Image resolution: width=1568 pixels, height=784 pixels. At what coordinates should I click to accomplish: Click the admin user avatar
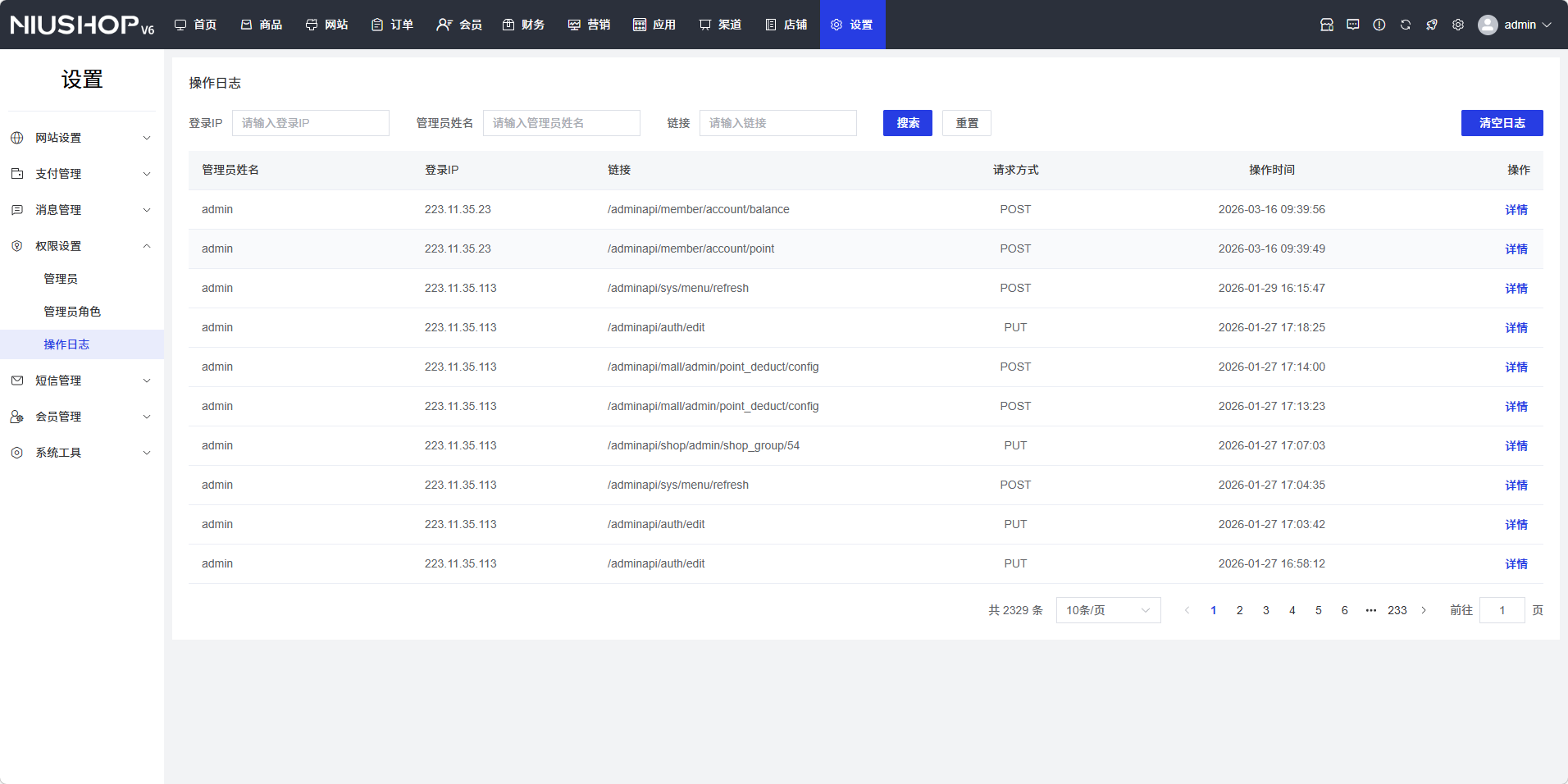pos(1488,25)
